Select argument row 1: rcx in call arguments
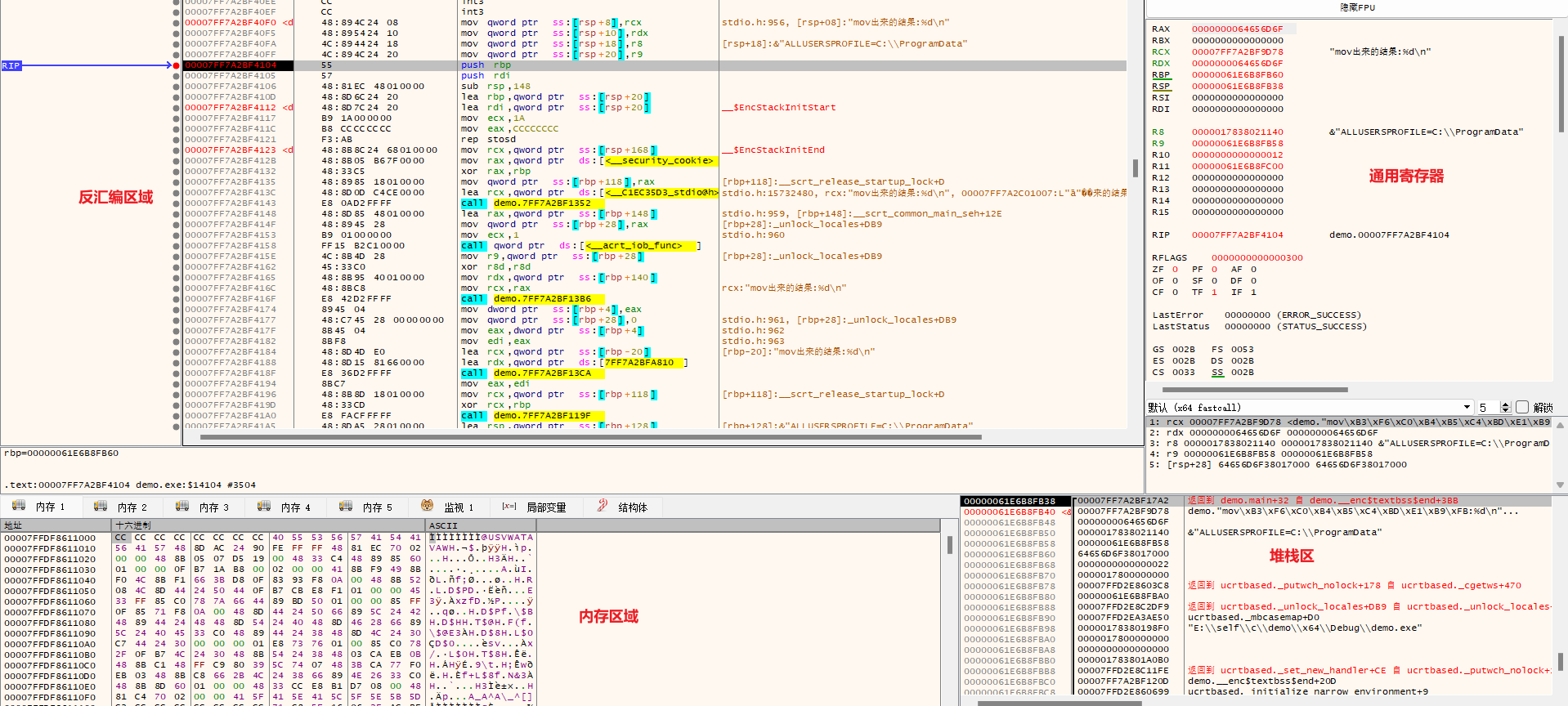1568x706 pixels. click(1349, 422)
